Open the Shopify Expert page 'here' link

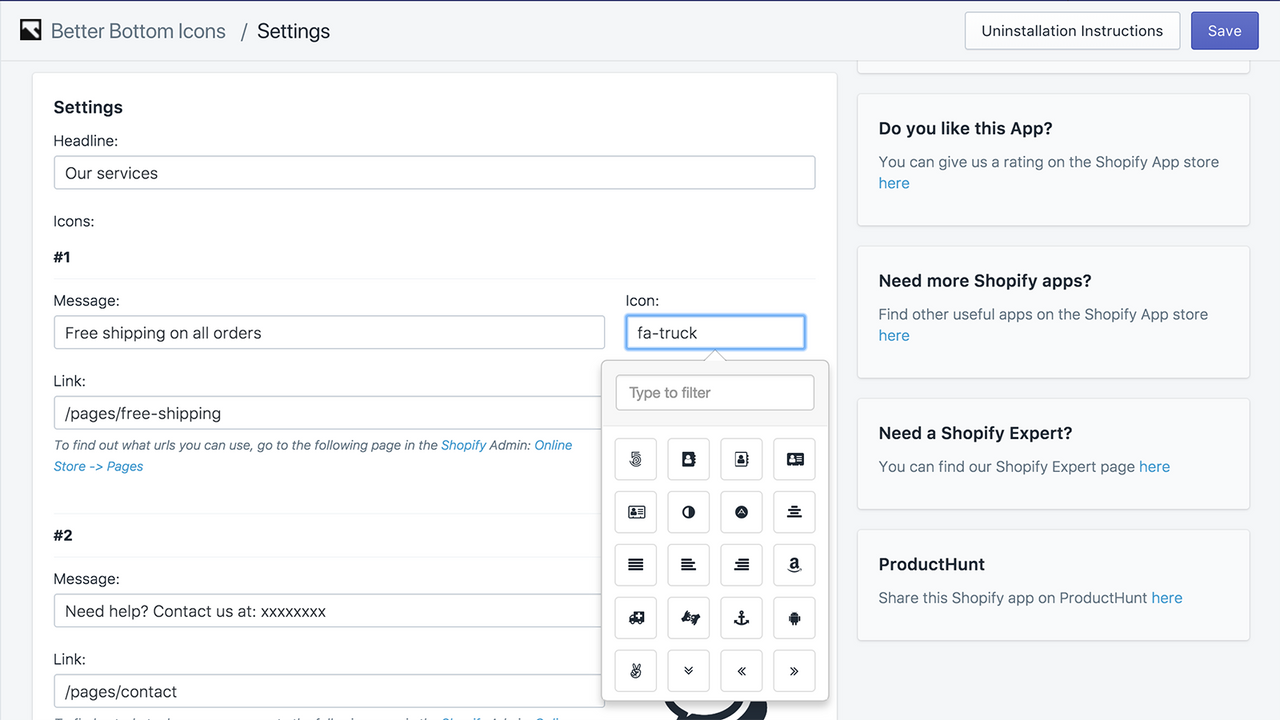[x=1154, y=466]
